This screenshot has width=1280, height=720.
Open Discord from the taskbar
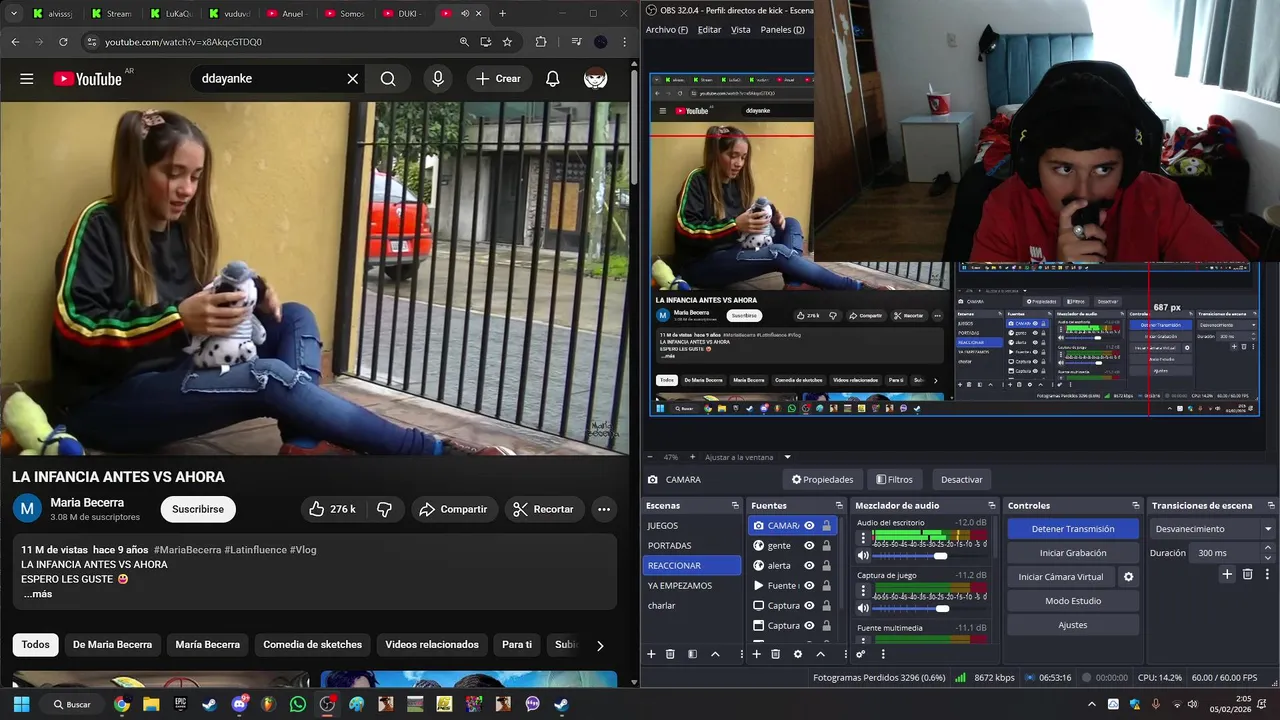tap(239, 704)
